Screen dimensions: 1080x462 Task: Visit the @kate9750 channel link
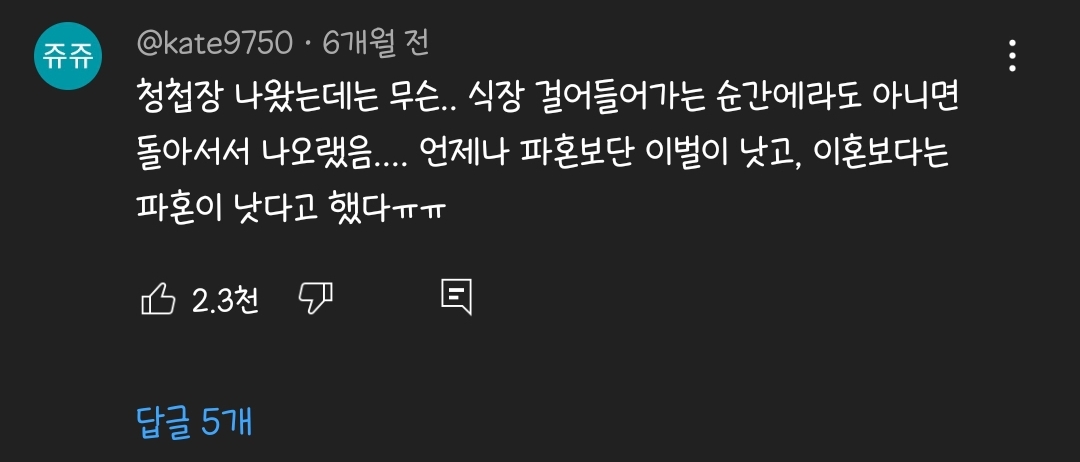click(x=215, y=44)
